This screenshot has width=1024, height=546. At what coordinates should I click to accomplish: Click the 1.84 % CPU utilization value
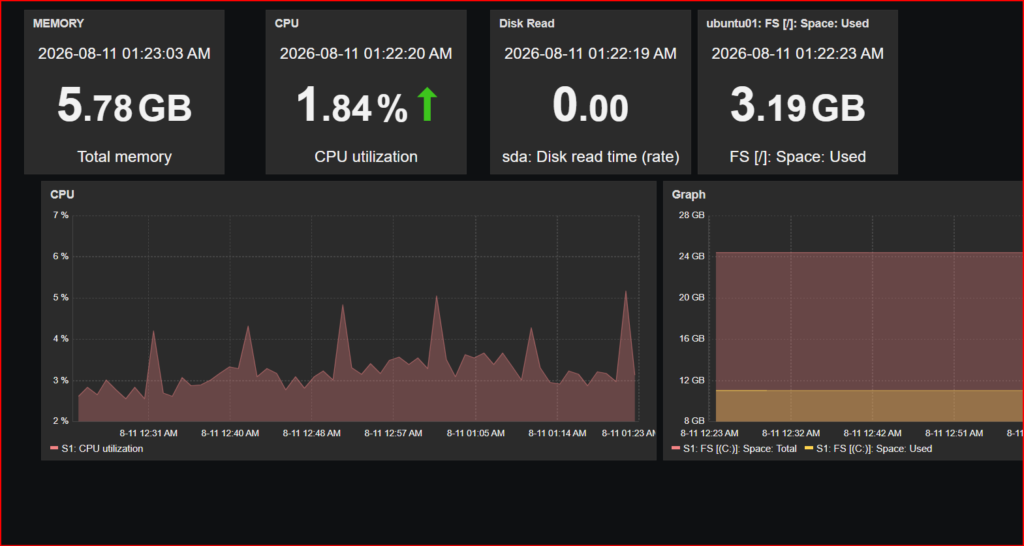point(352,106)
